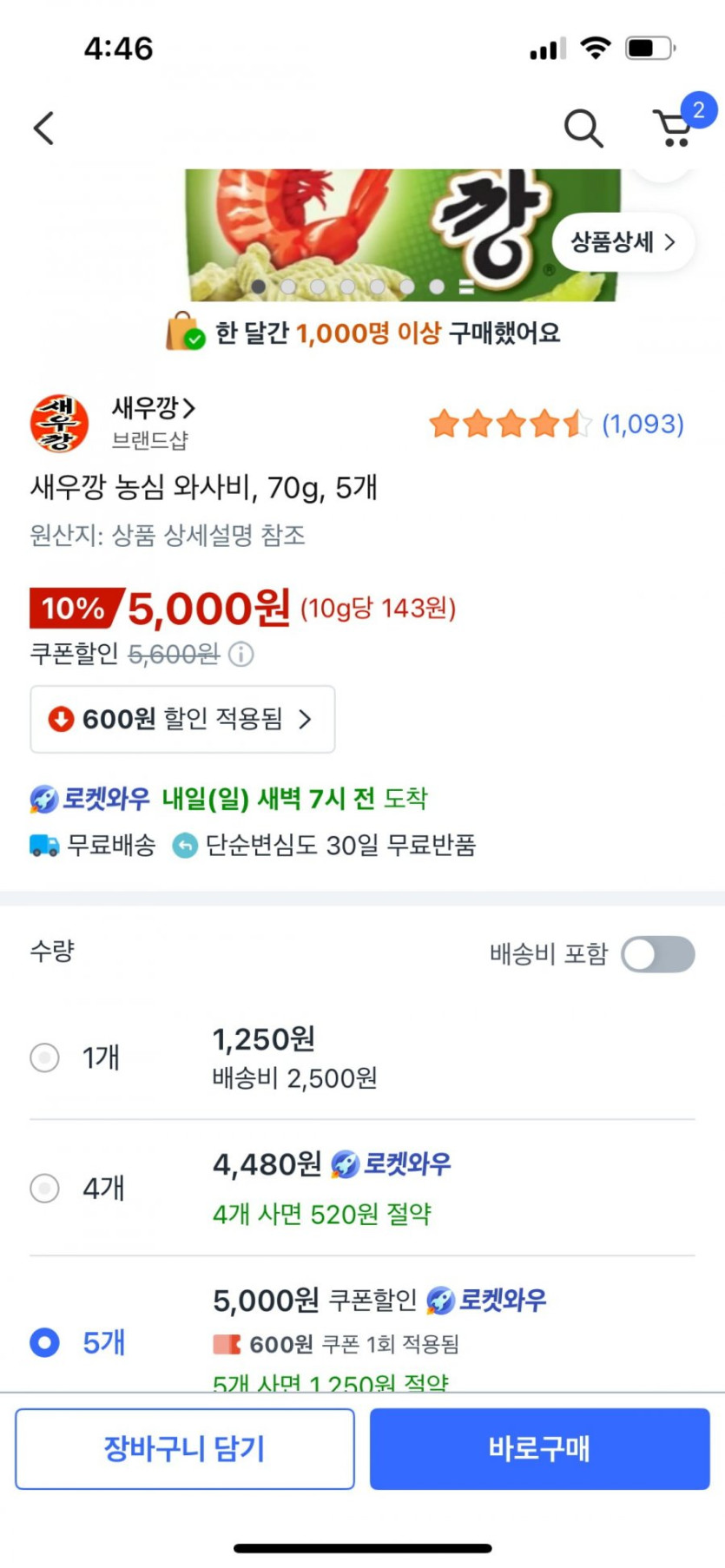This screenshot has height=1568, width=725.
Task: Tap the free returns circular icon
Action: (x=185, y=845)
